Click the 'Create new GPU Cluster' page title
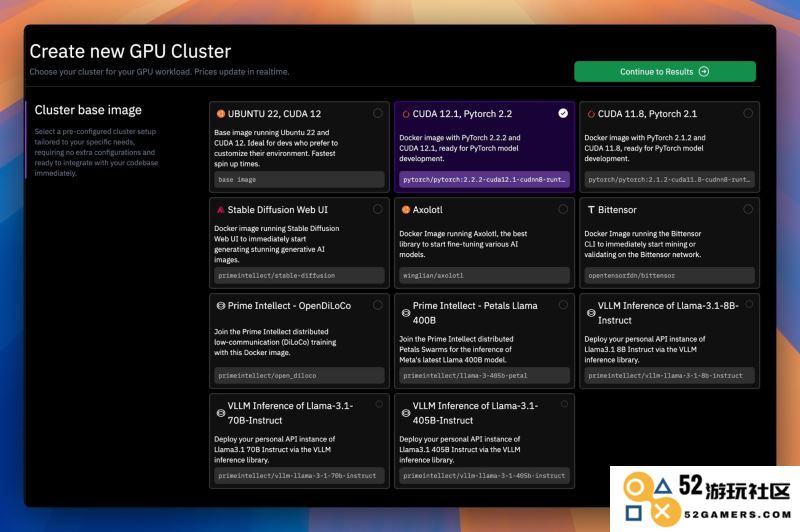Screen dimensions: 800x532 click(130, 51)
